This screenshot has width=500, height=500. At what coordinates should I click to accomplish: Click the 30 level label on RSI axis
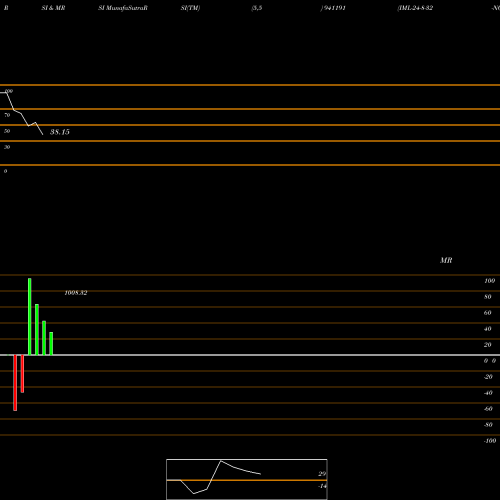pos(7,147)
